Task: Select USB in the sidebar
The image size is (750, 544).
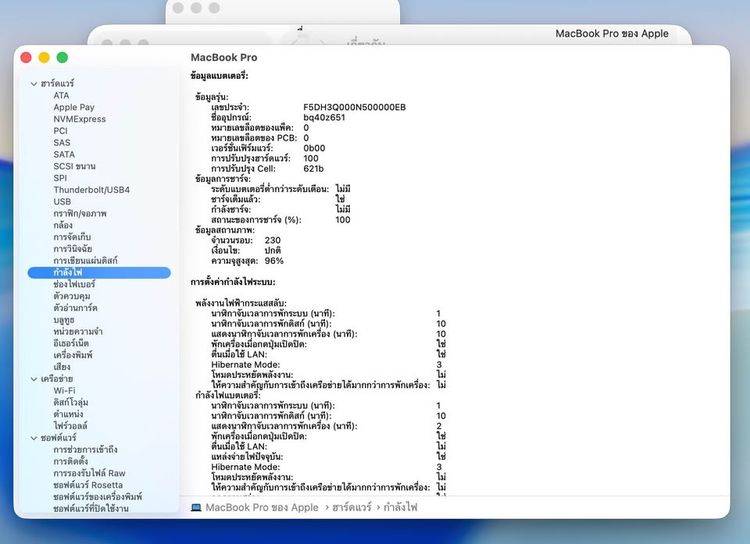Action: 62,201
